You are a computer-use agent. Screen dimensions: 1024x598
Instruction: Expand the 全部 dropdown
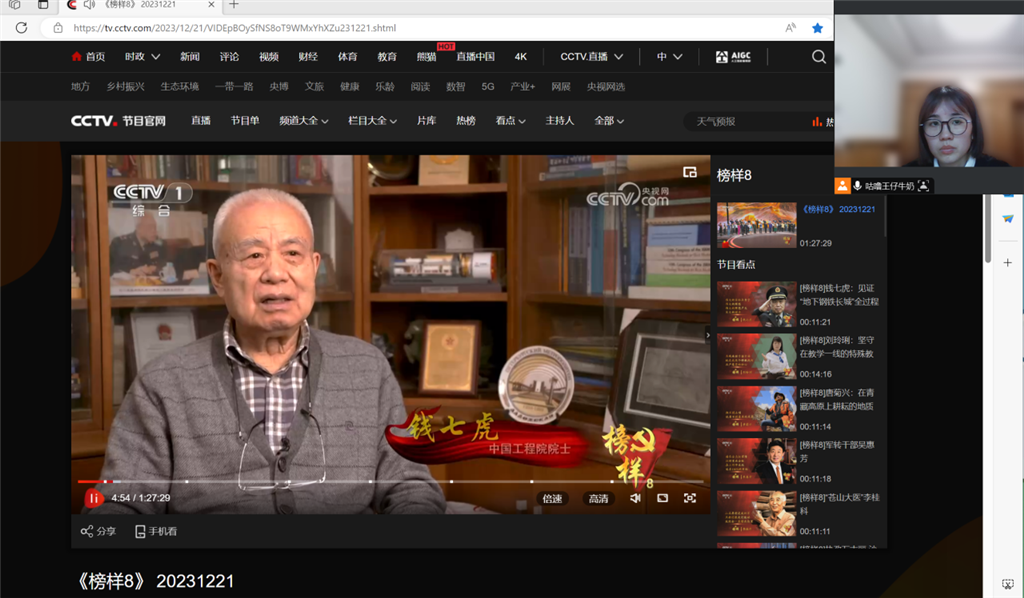tap(609, 121)
